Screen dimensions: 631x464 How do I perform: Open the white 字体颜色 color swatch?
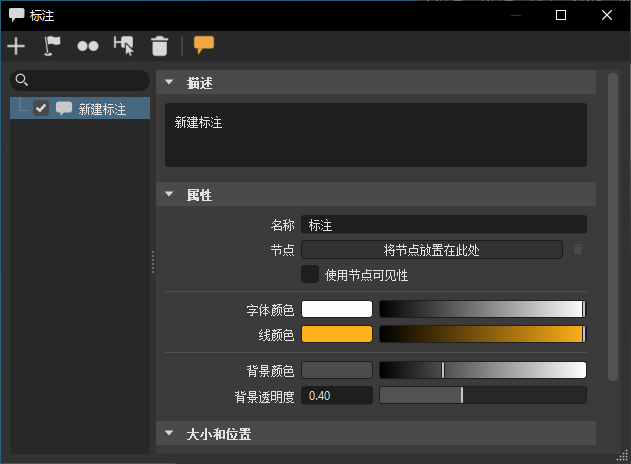(x=337, y=309)
